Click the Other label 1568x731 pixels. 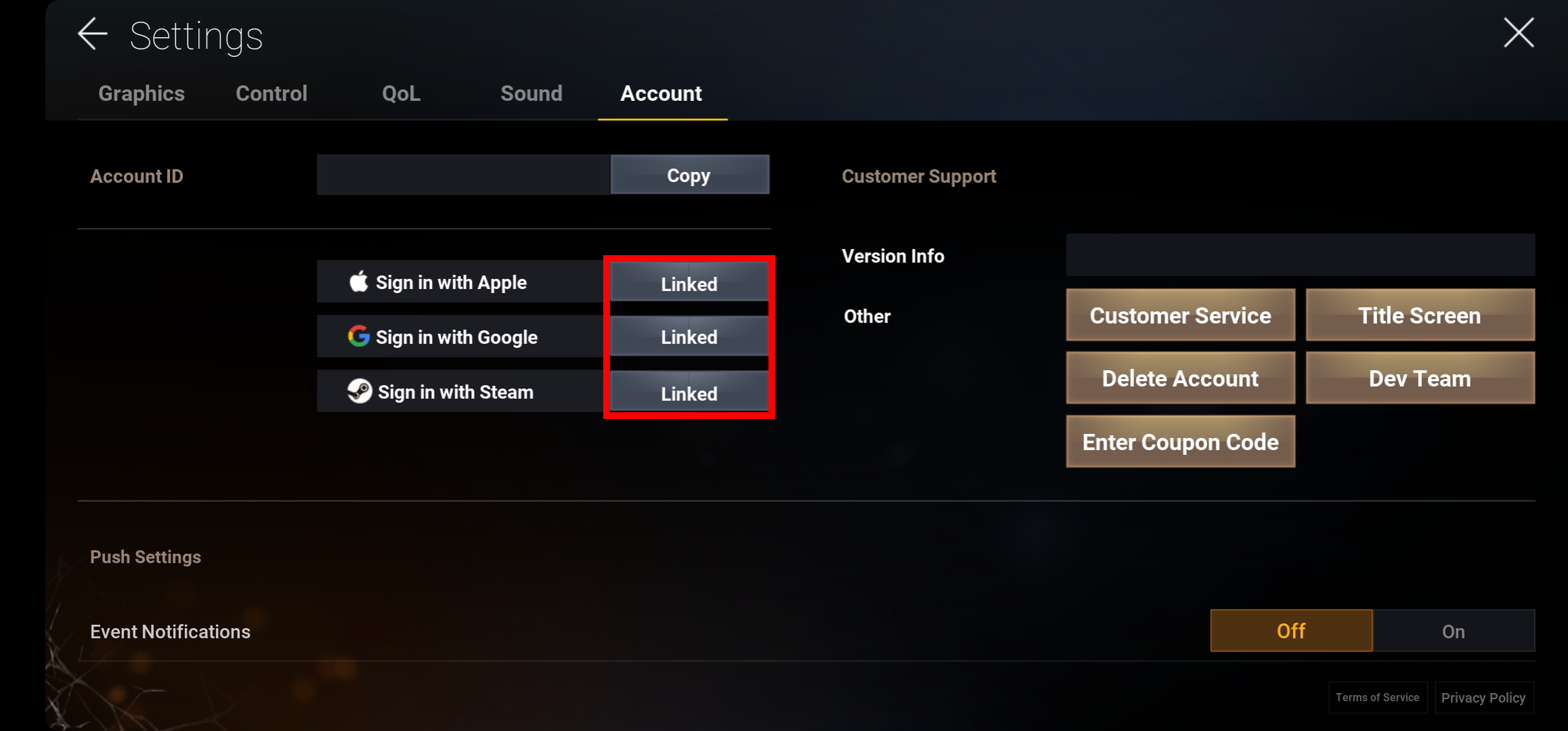click(867, 316)
